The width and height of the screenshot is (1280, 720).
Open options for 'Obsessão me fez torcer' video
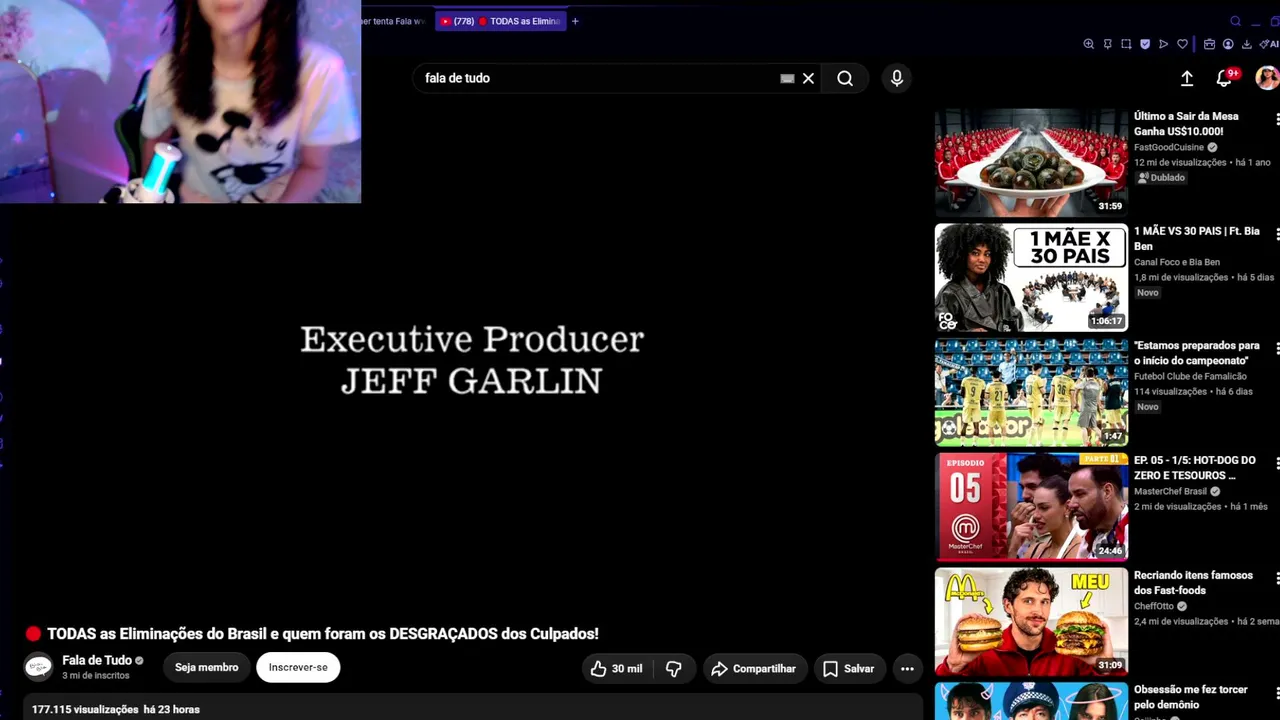click(1277, 694)
